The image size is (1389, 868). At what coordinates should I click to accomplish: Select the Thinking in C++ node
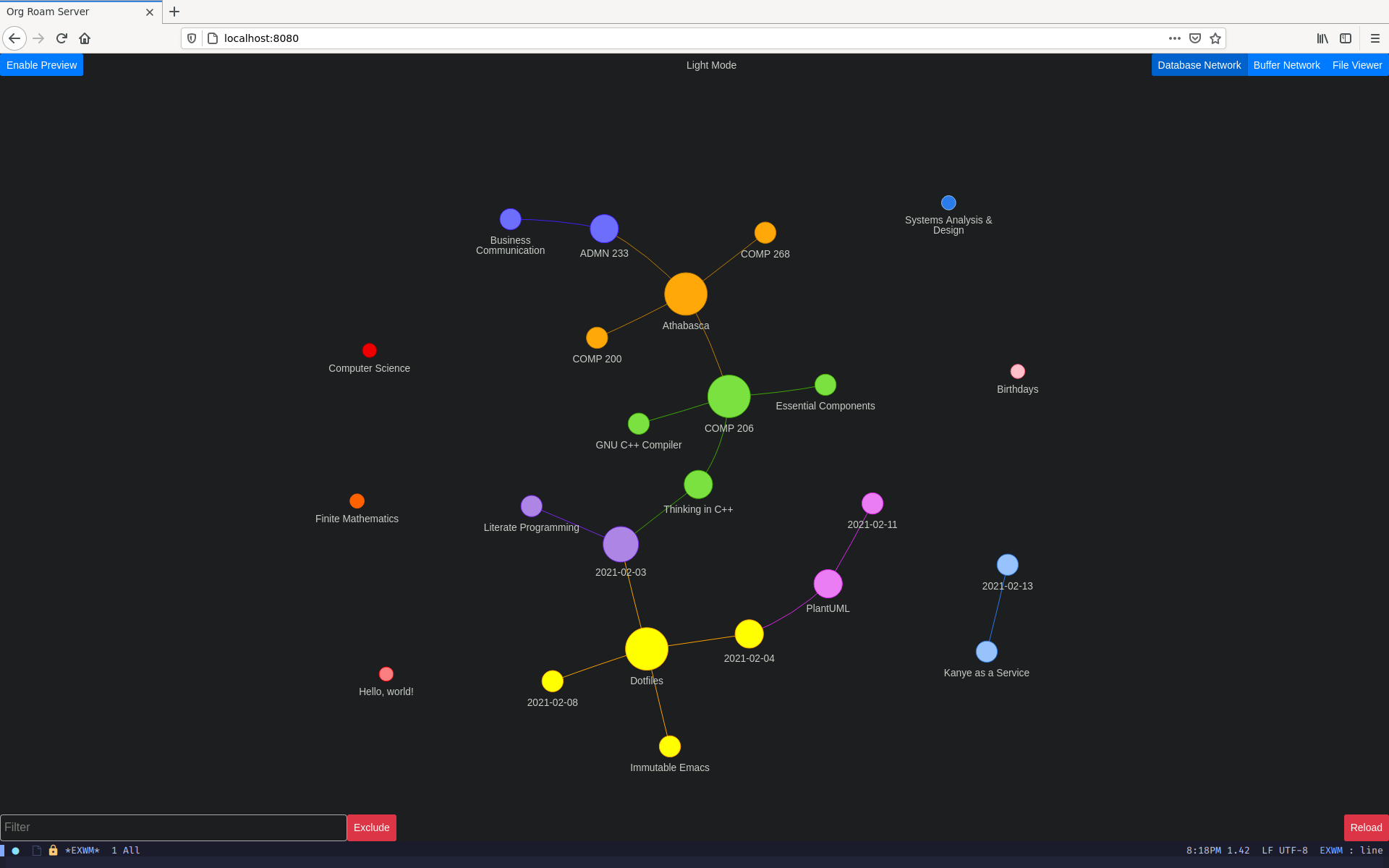[697, 484]
